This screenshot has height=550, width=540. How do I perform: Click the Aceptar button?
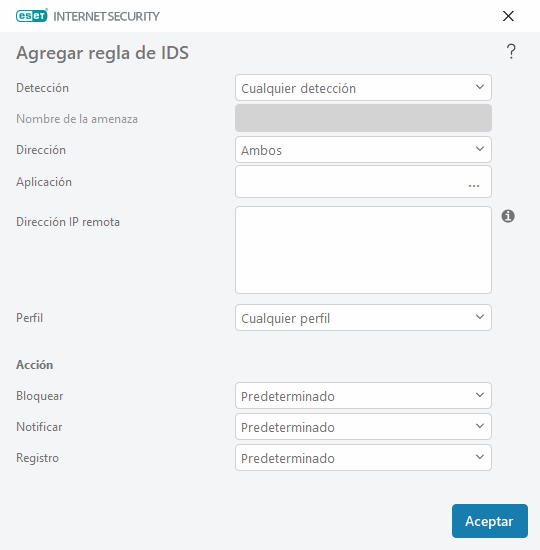click(x=490, y=521)
